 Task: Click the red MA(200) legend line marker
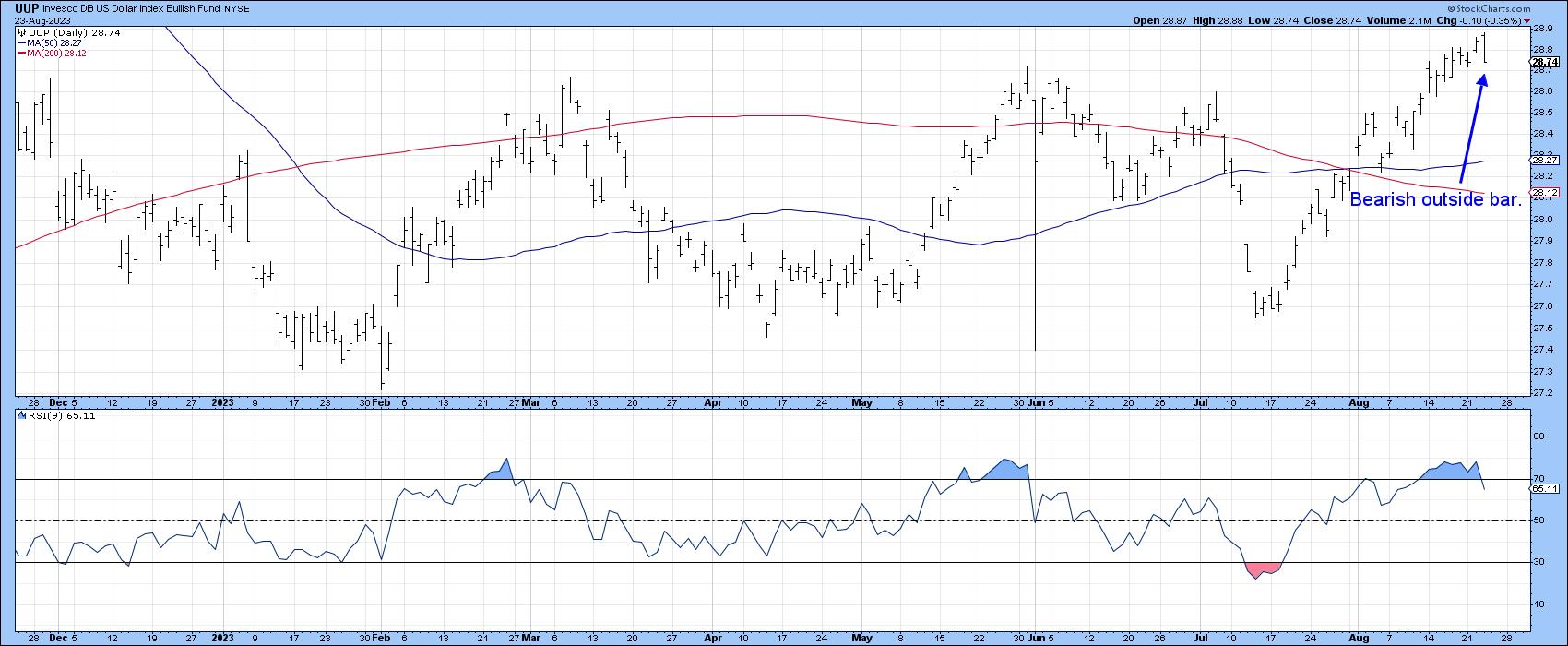click(x=21, y=53)
